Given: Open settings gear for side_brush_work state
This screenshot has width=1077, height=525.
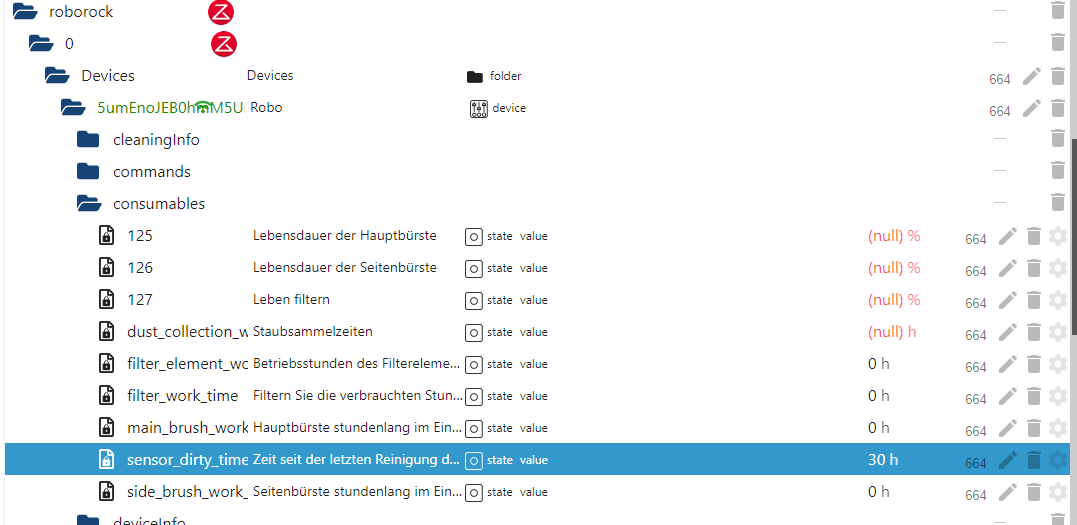Looking at the screenshot, I should click(x=1058, y=492).
